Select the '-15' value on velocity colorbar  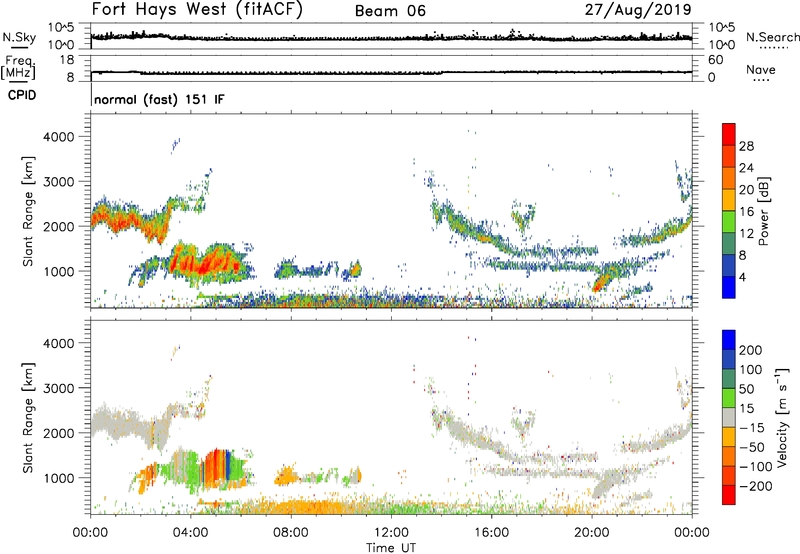752,427
